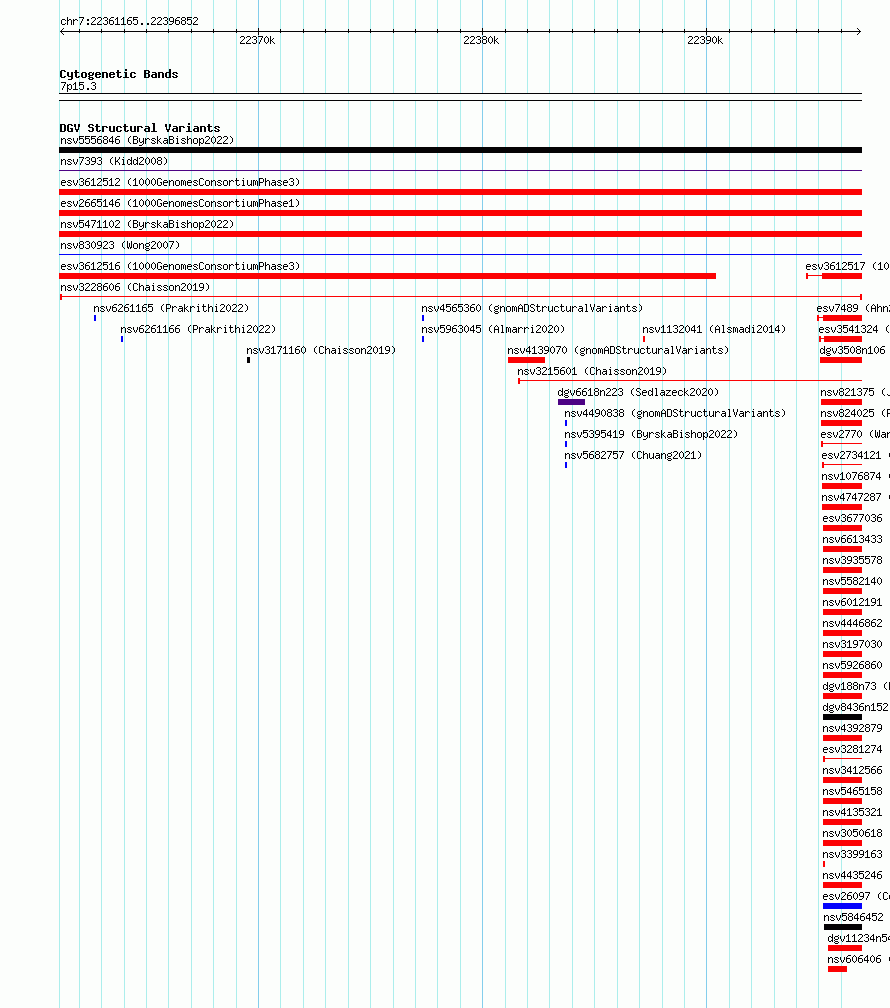Viewport: 890px width, 1008px height.
Task: Select the nsv7393 (Kidd2008) variant label
Action: [114, 161]
